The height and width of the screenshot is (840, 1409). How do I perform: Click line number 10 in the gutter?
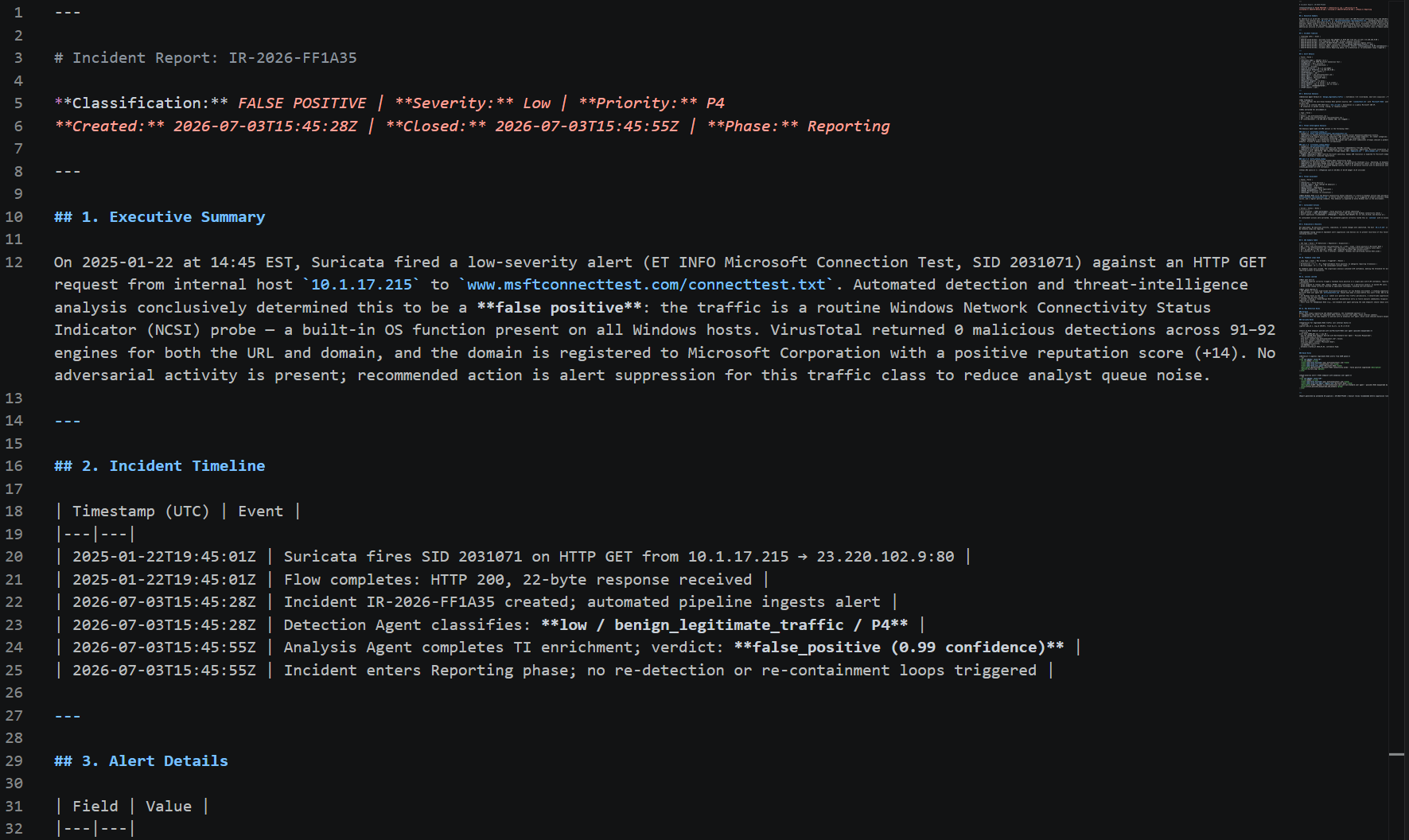point(14,216)
